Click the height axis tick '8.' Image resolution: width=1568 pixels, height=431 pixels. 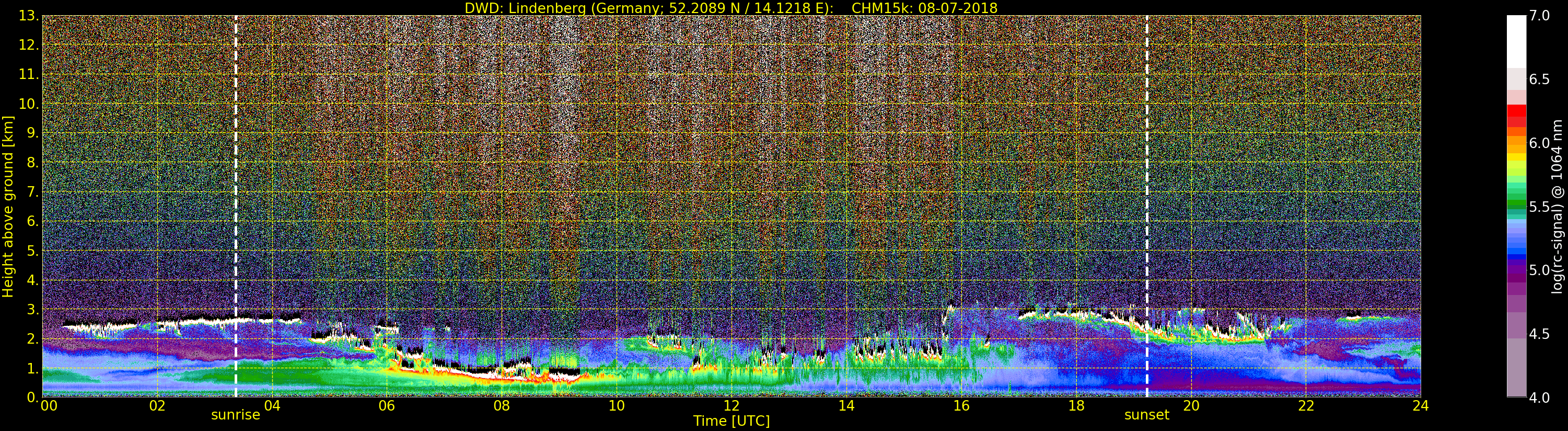coord(33,163)
